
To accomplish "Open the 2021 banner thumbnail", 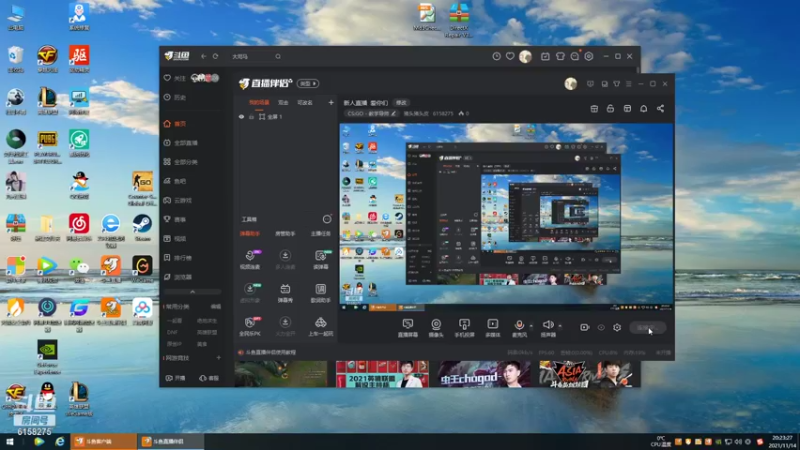I will click(382, 374).
